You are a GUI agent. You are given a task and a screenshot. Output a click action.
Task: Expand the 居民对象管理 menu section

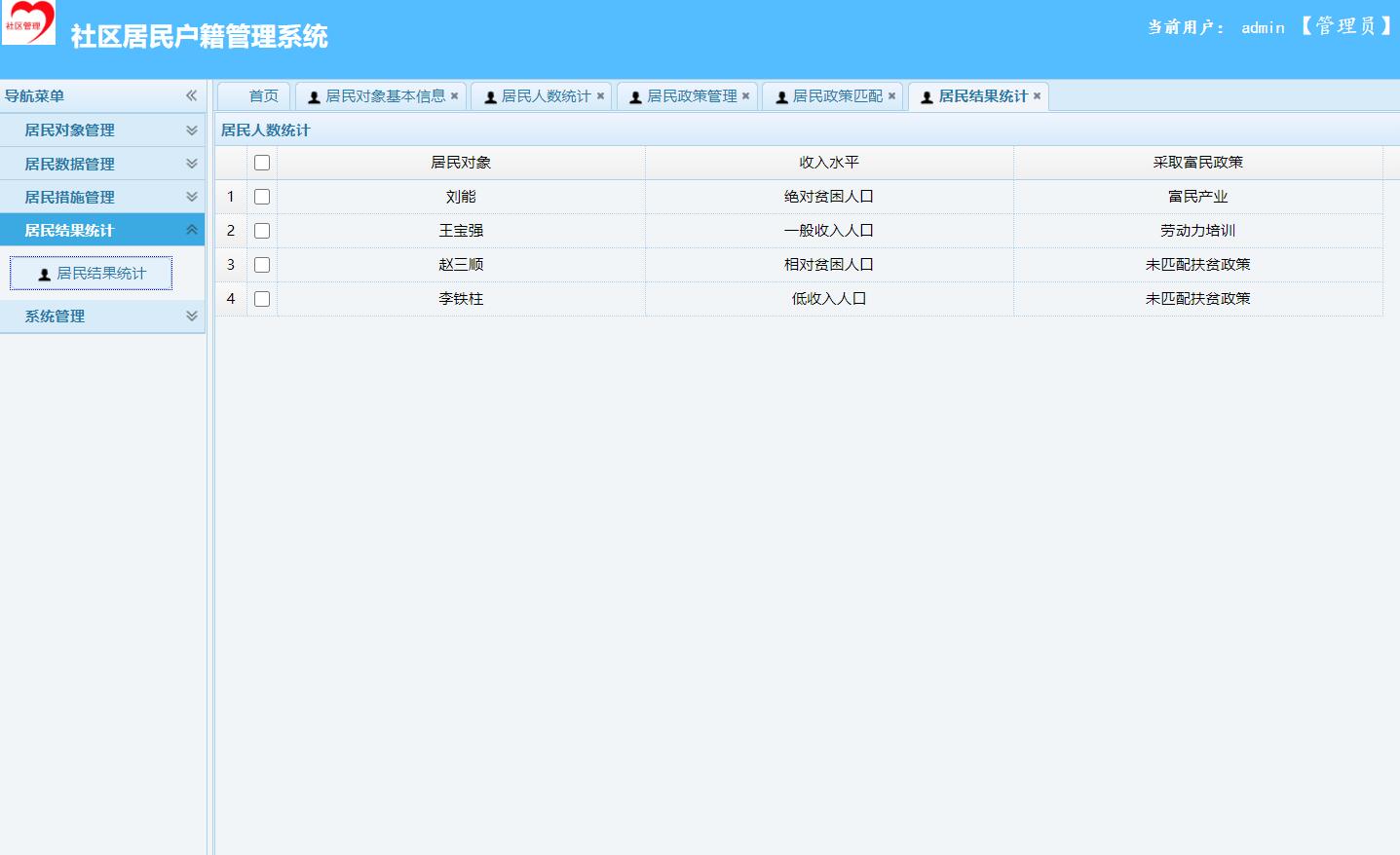103,130
